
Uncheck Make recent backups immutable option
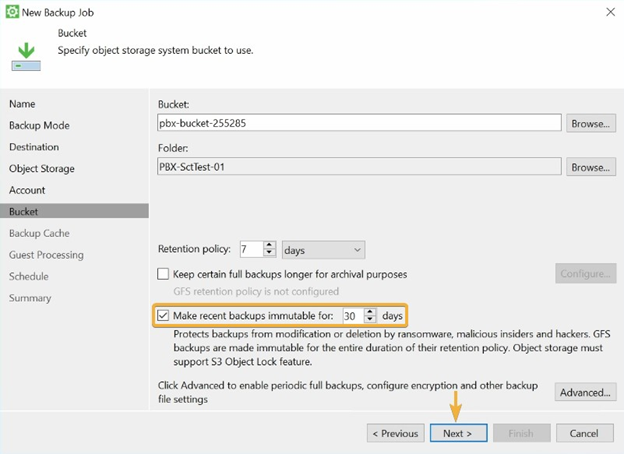[163, 316]
